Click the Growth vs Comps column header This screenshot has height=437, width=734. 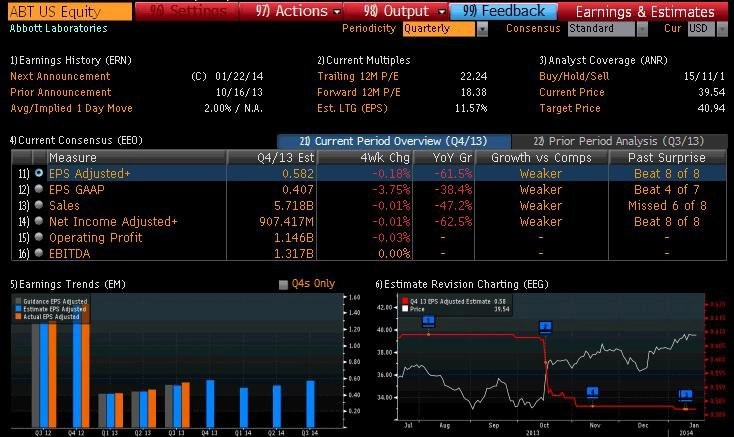point(541,158)
